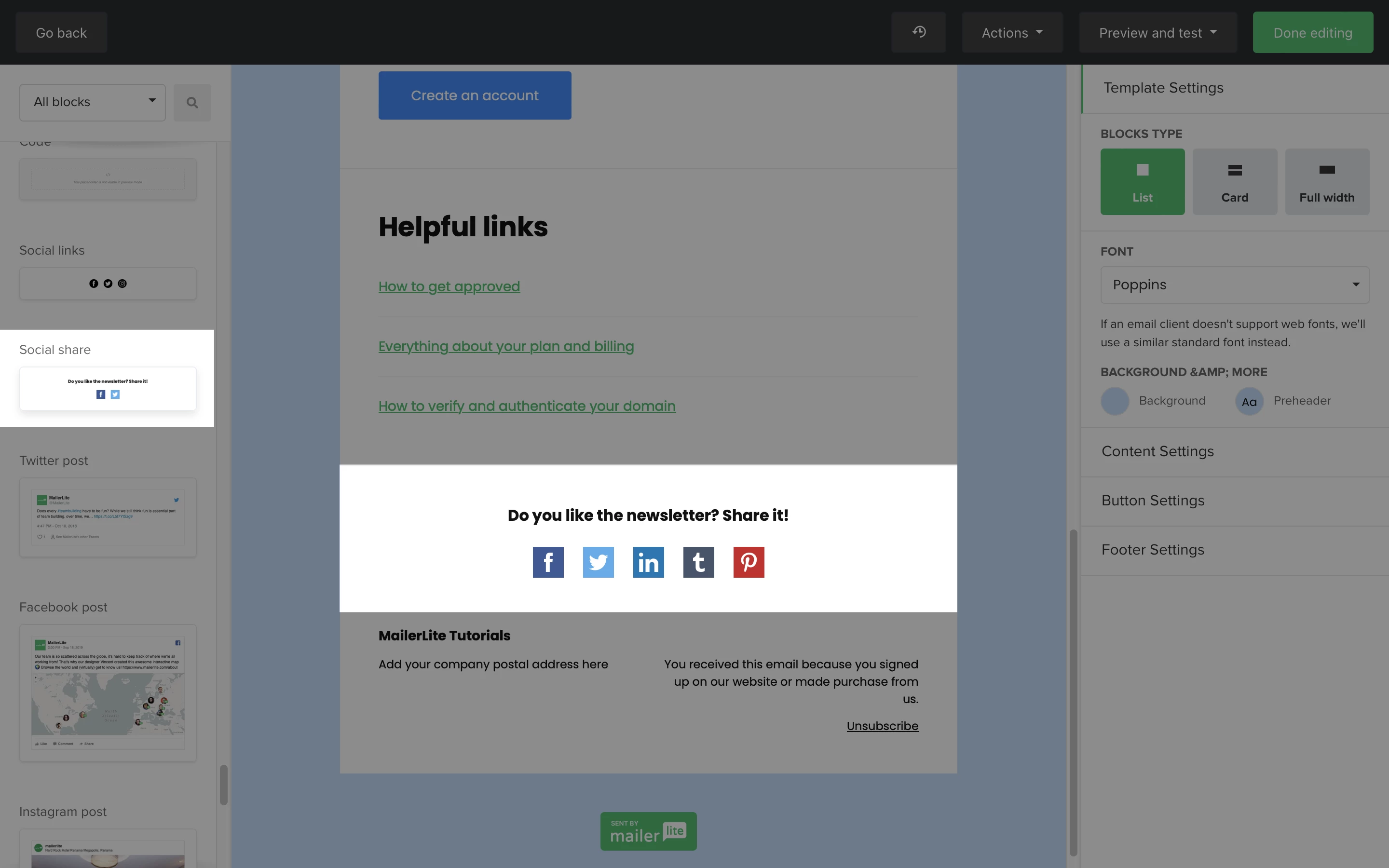1389x868 pixels.
Task: Open the All blocks dropdown
Action: (x=93, y=102)
